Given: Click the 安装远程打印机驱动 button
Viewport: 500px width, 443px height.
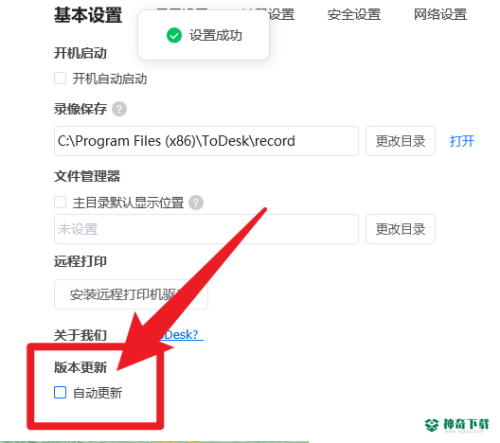Looking at the screenshot, I should (131, 294).
